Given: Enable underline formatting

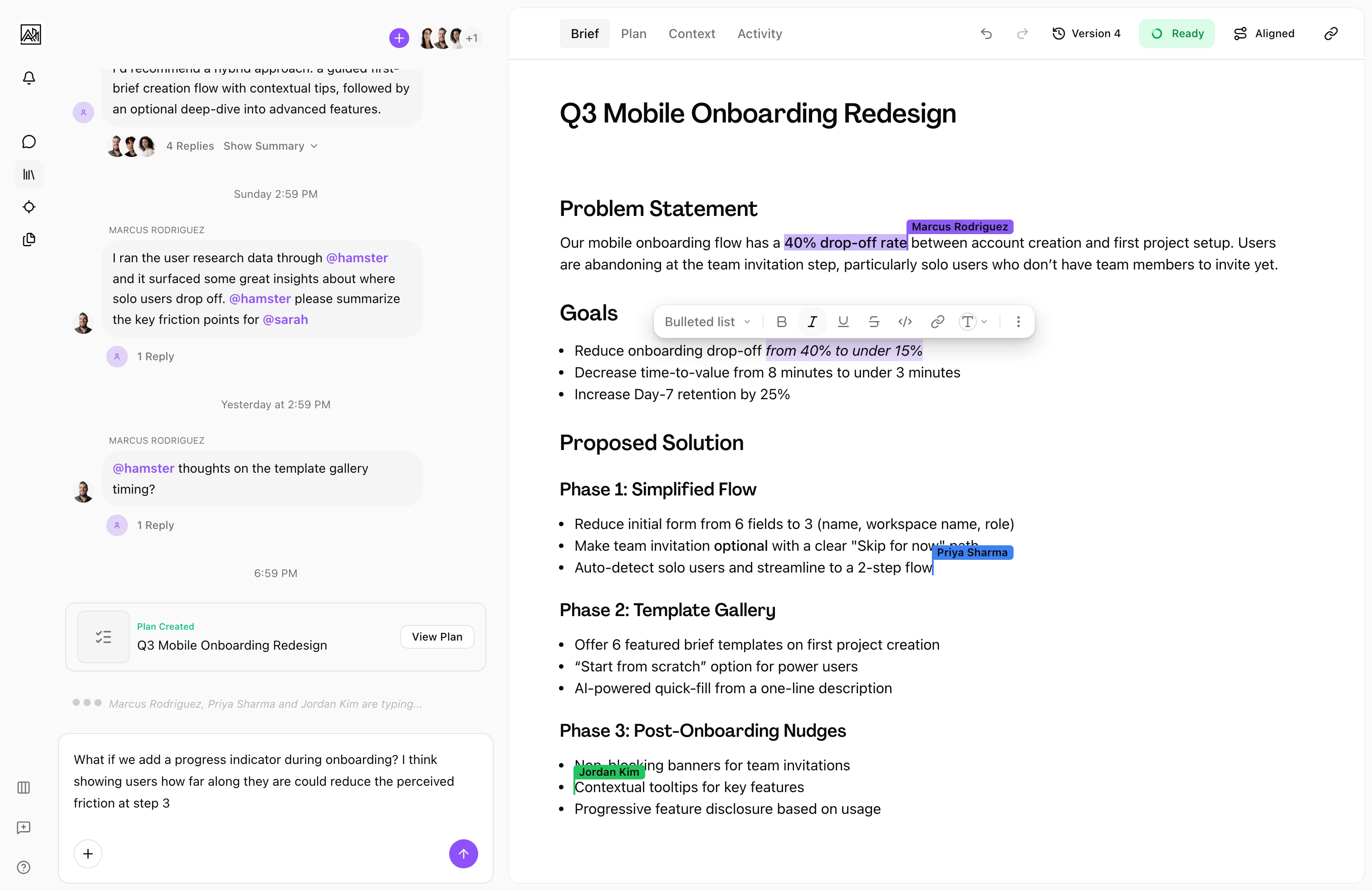Looking at the screenshot, I should tap(843, 322).
